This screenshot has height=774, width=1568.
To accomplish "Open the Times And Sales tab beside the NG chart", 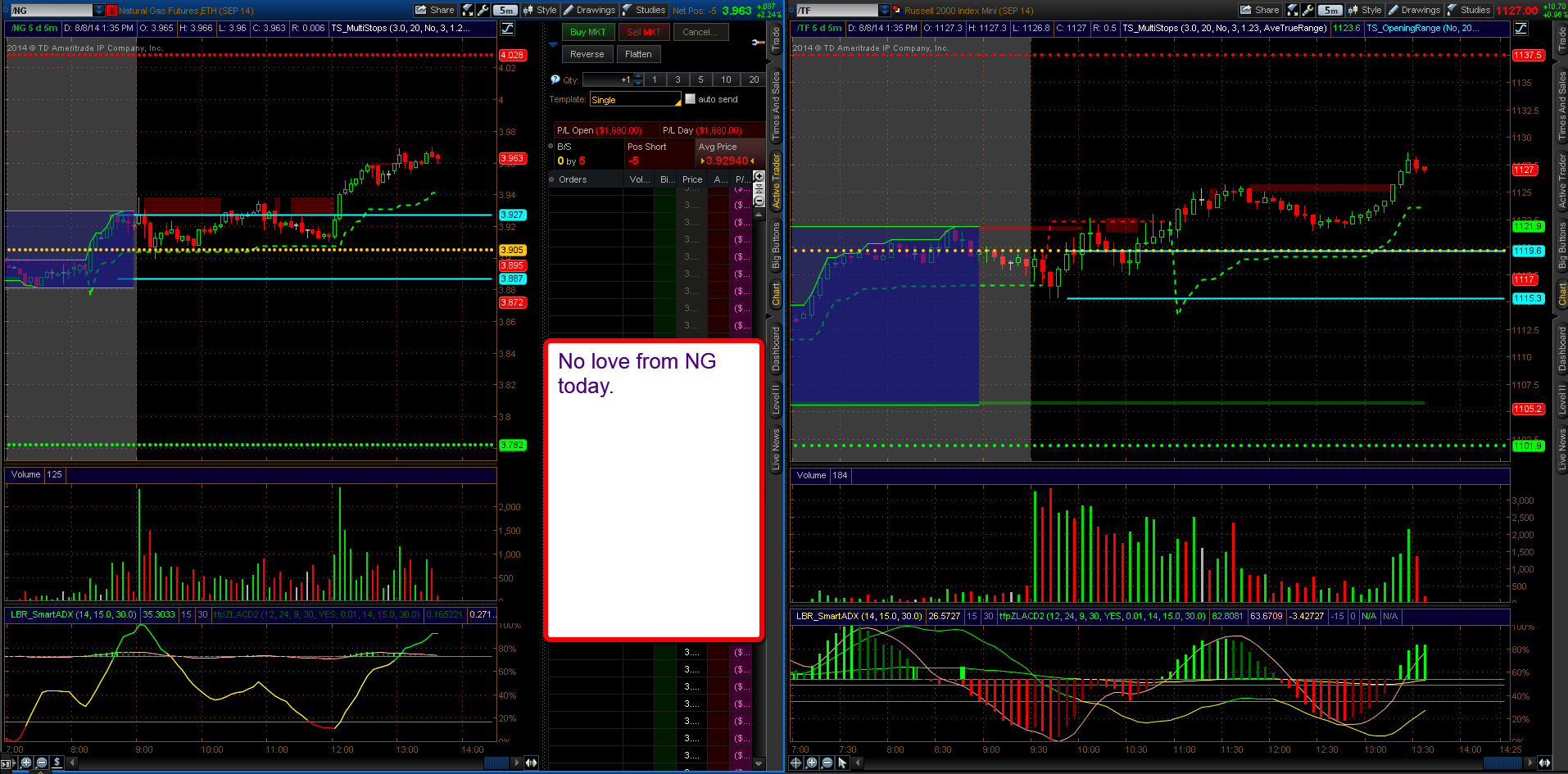I will [x=776, y=106].
